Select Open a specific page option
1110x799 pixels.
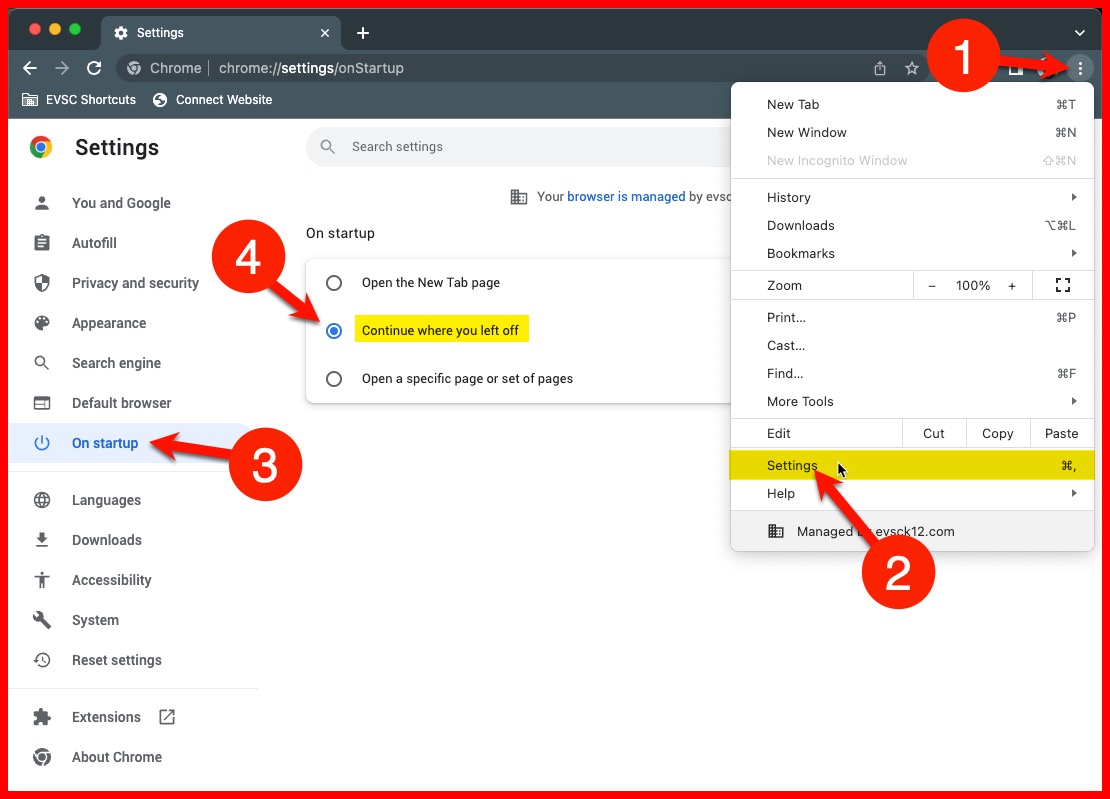tap(334, 379)
